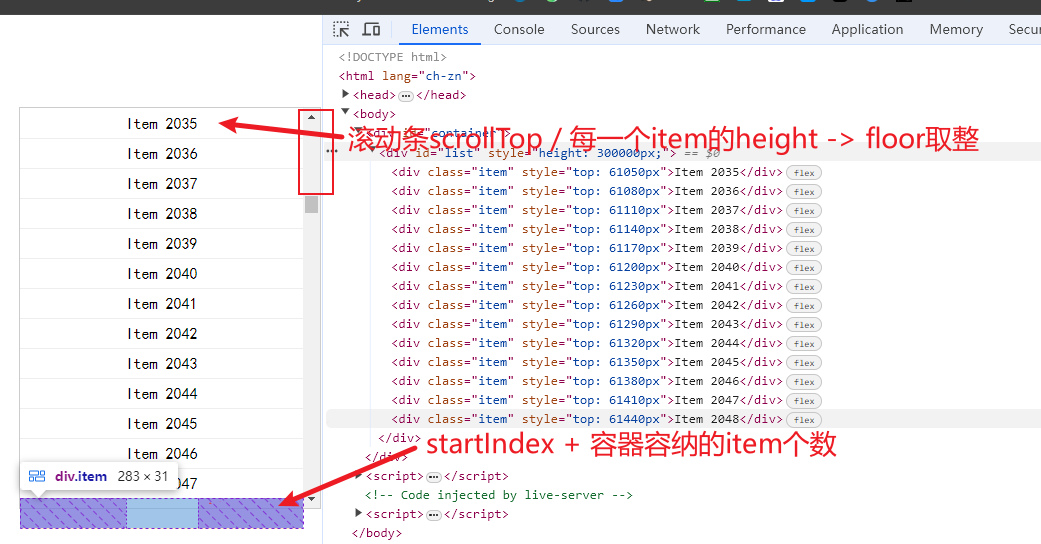The height and width of the screenshot is (544, 1041).
Task: Click Item 2045 in the page list
Action: (162, 423)
